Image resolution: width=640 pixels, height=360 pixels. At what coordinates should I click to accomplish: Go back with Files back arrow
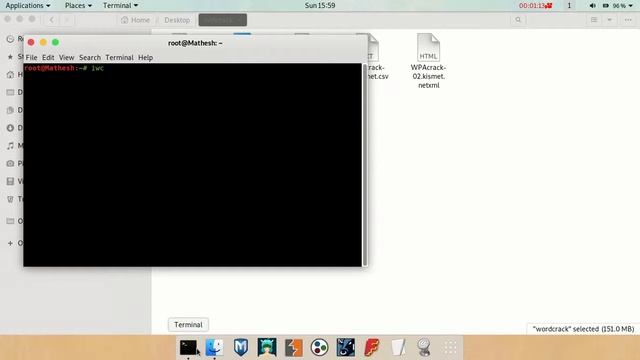pyautogui.click(x=51, y=20)
